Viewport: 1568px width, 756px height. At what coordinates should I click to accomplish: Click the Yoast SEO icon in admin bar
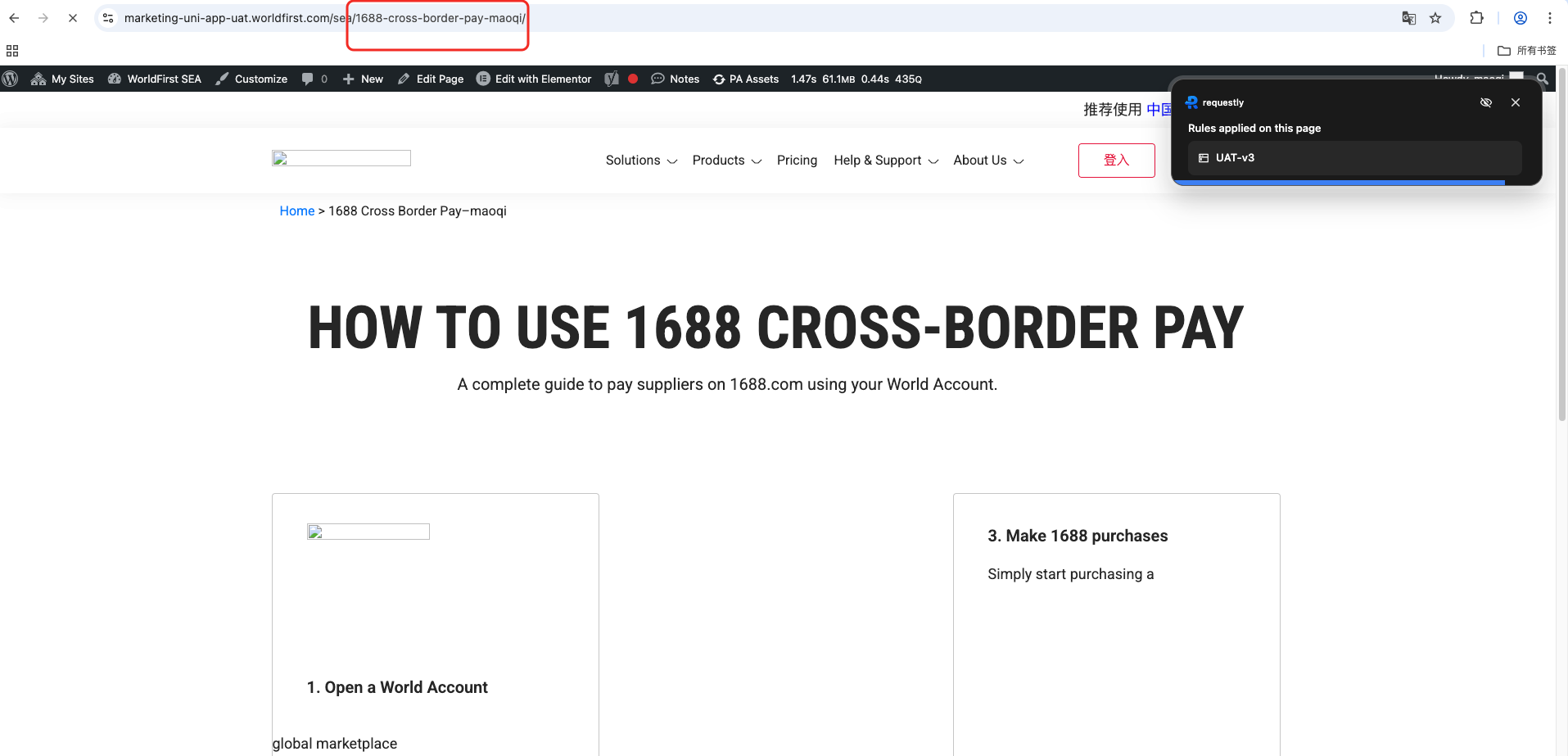612,79
